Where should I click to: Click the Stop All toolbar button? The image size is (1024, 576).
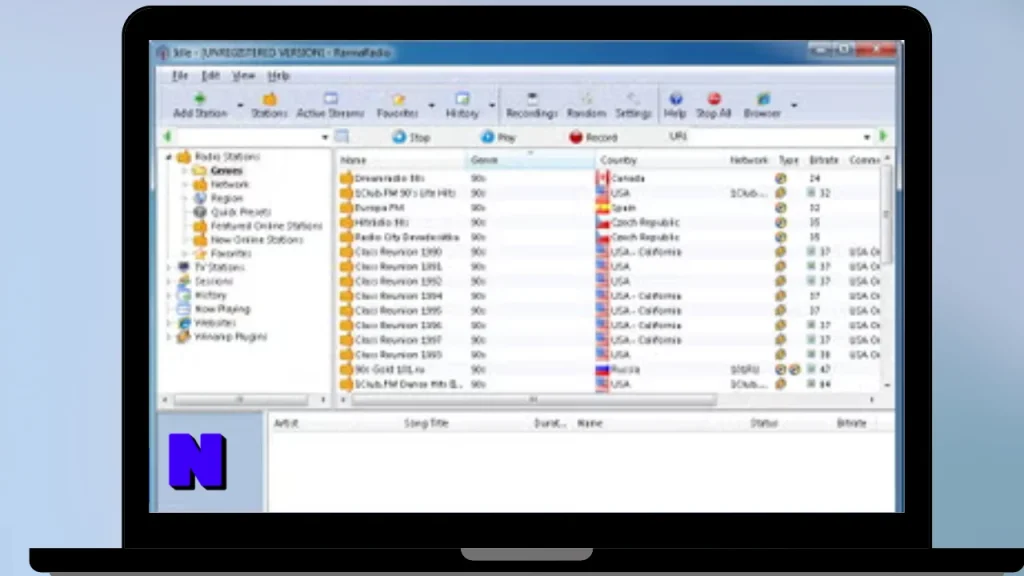tap(714, 105)
